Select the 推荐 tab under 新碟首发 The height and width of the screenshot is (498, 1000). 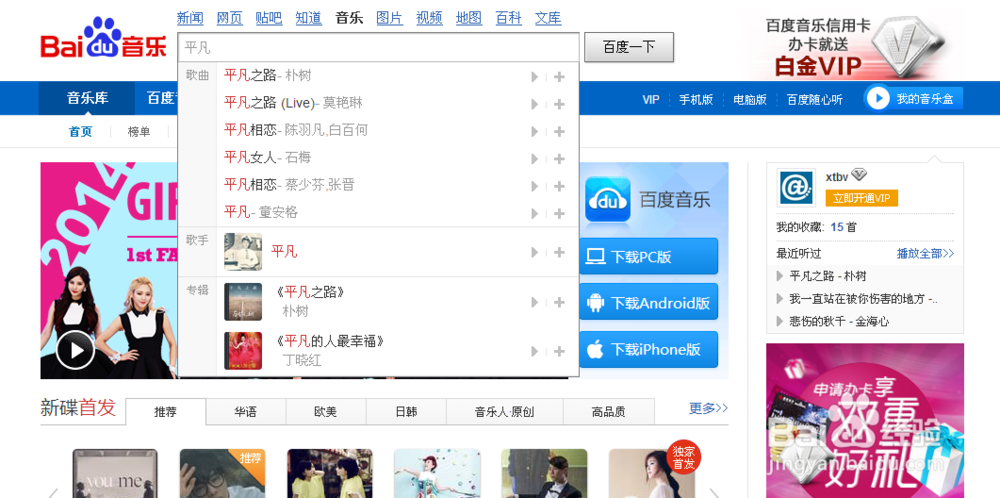pyautogui.click(x=166, y=412)
